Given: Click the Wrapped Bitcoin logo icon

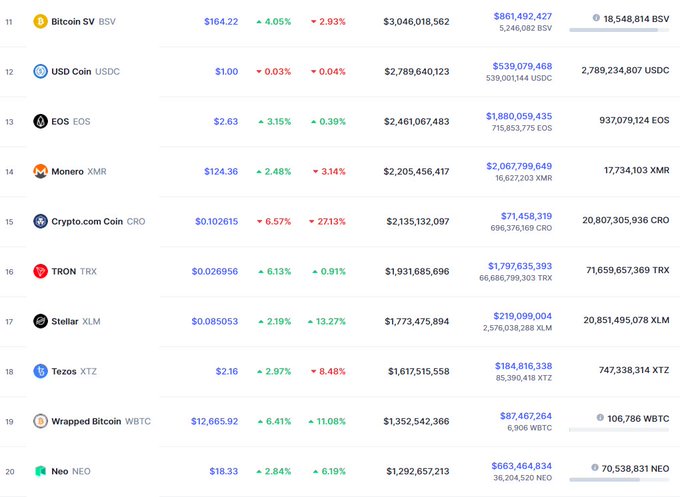Looking at the screenshot, I should click(40, 421).
